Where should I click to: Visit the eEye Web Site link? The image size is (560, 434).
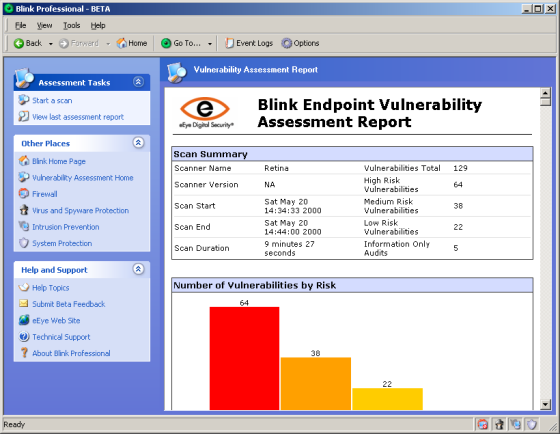tap(56, 321)
